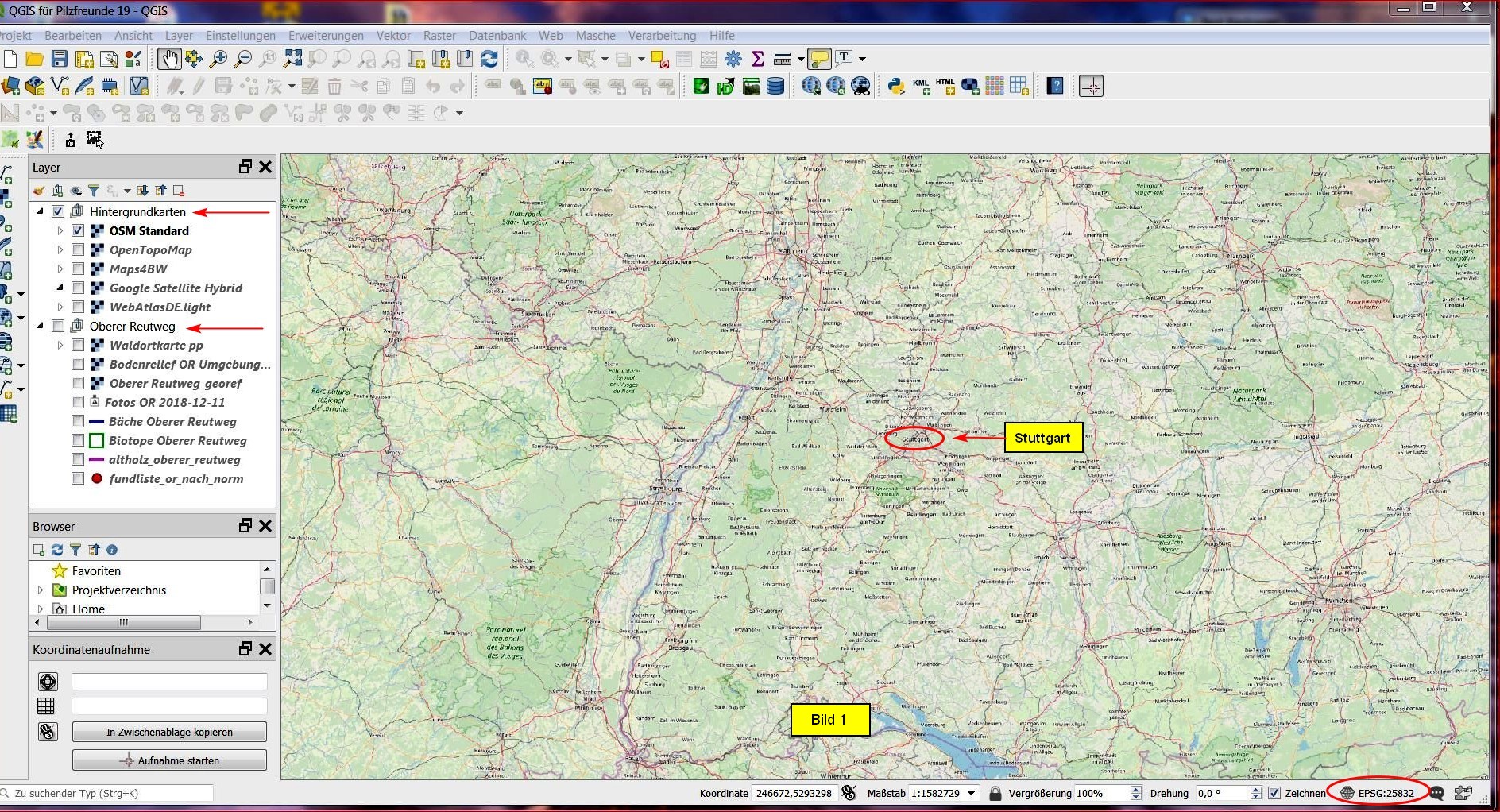Screen dimensions: 1500x812
Task: Enable the OpenTopoMap layer checkbox
Action: 78,250
